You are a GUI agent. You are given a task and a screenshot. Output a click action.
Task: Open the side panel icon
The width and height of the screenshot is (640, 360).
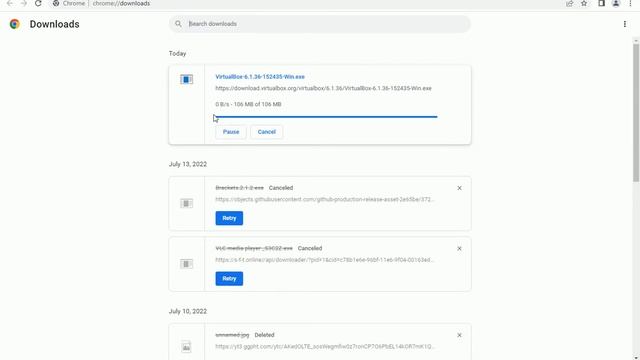tap(601, 3)
